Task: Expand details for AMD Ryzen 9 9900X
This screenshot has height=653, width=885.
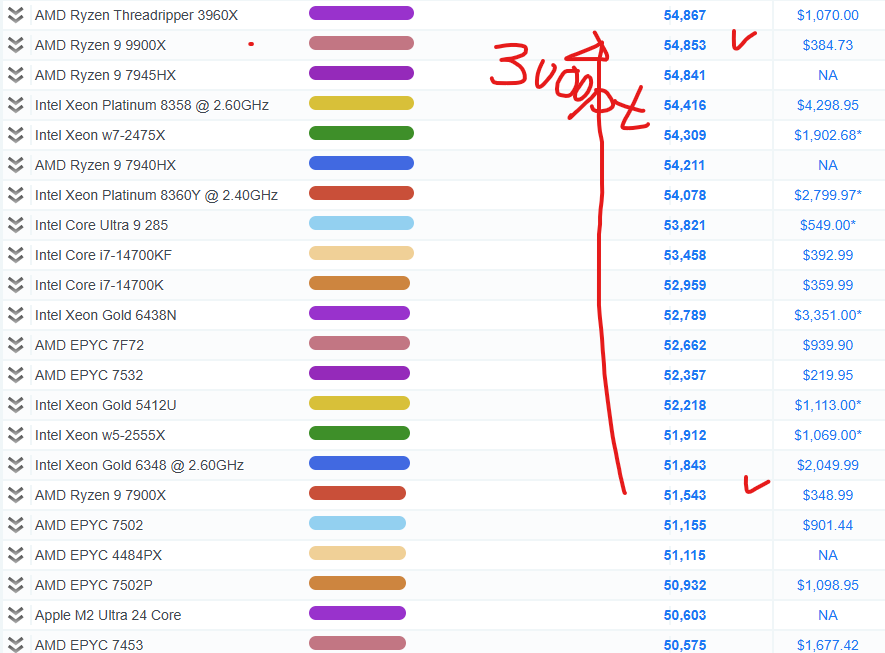Action: click(16, 45)
